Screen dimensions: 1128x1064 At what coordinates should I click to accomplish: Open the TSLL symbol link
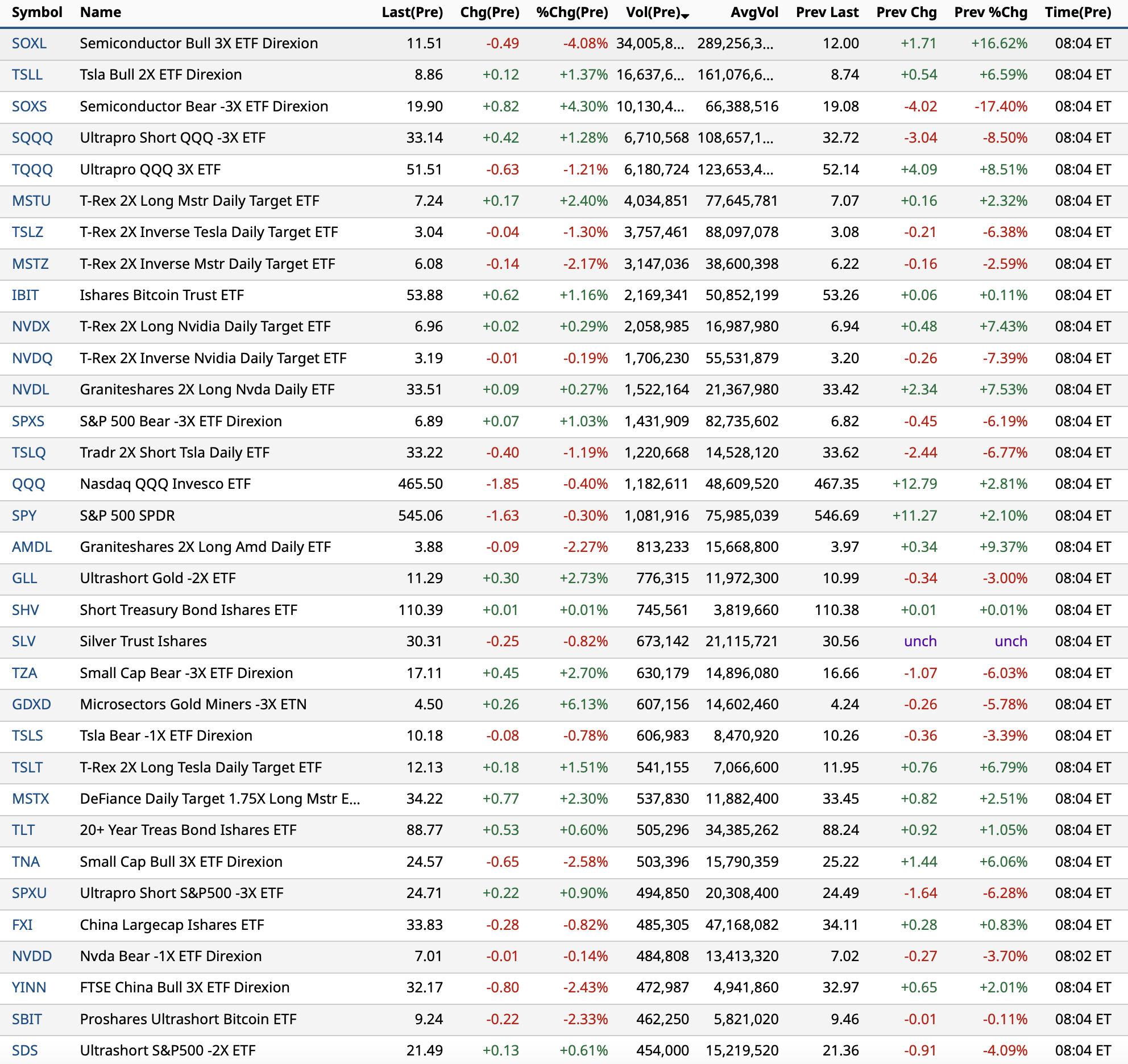pos(27,75)
